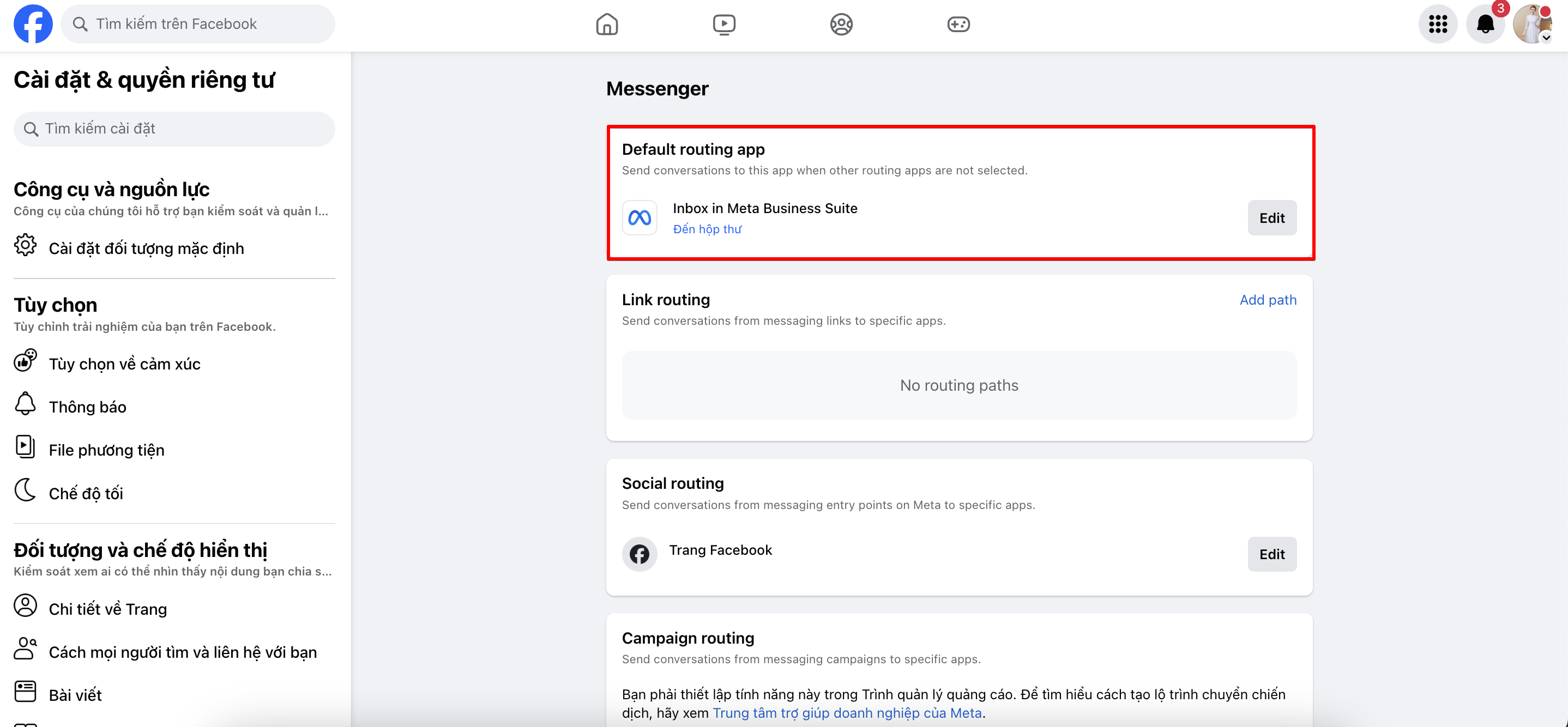Open the Groups icon in top bar

841,25
